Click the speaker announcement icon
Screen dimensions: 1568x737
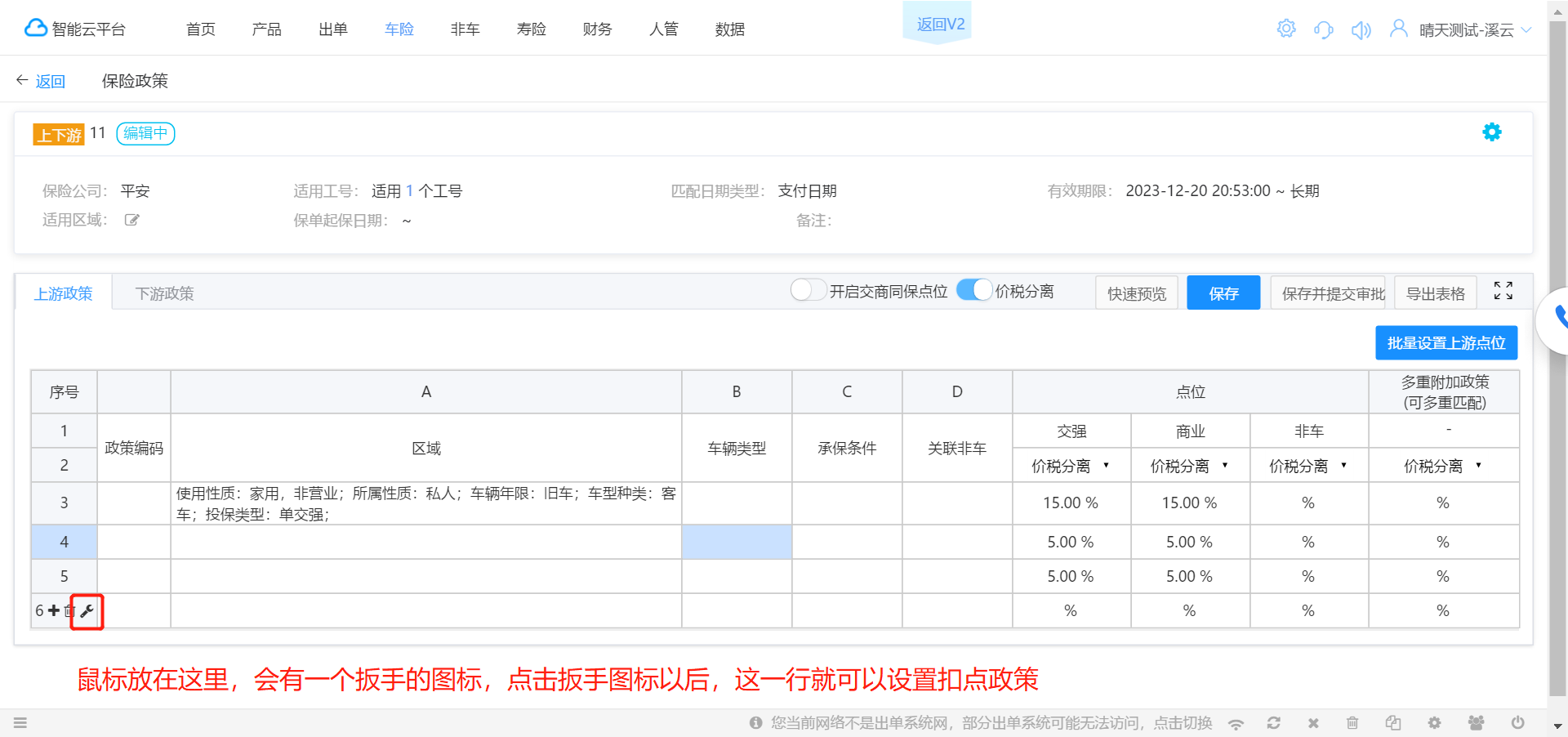1361,30
